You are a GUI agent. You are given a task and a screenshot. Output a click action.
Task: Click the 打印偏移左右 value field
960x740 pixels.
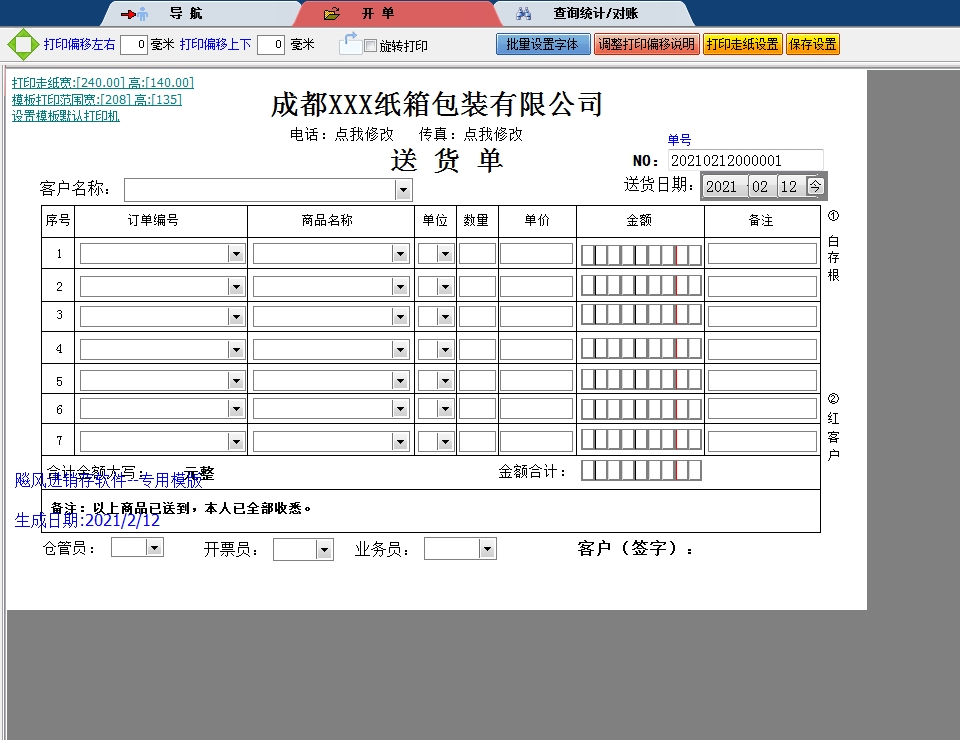(134, 44)
